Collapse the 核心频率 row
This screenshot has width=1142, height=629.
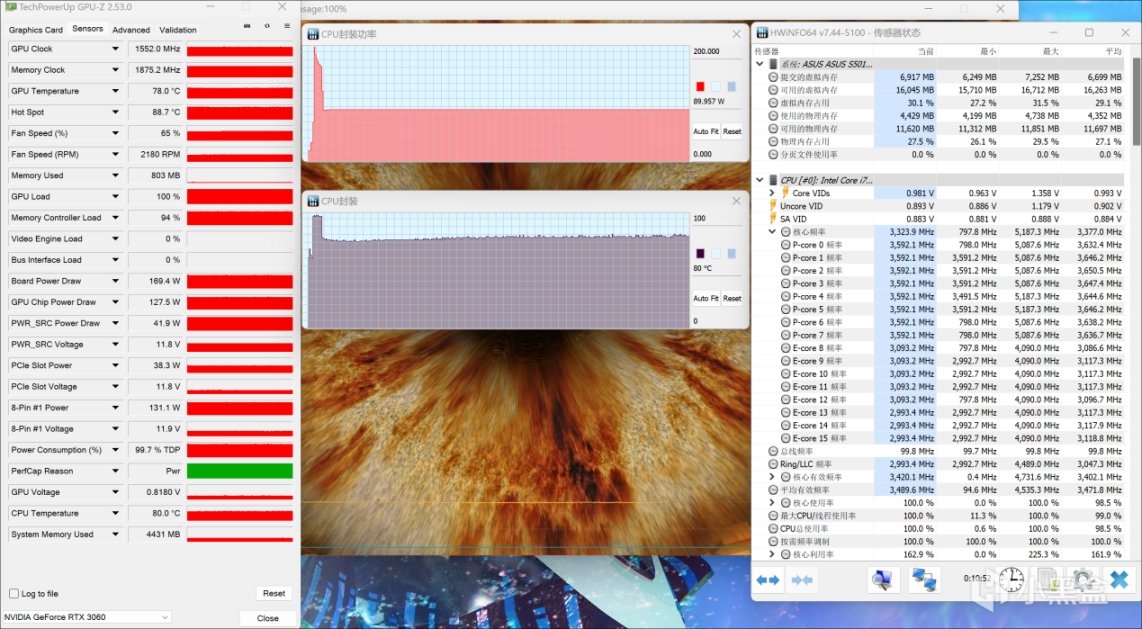[x=772, y=232]
